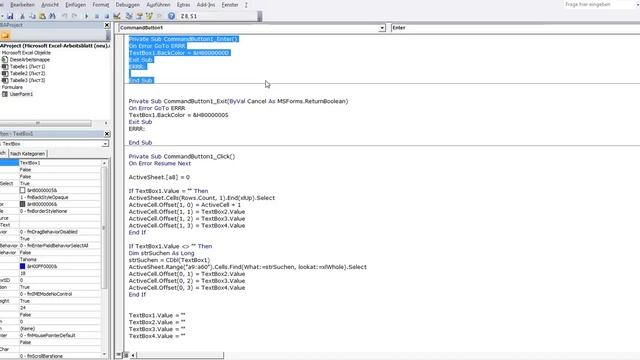
Task: Click the horizontal scrollbar below the code
Action: click(x=180, y=355)
